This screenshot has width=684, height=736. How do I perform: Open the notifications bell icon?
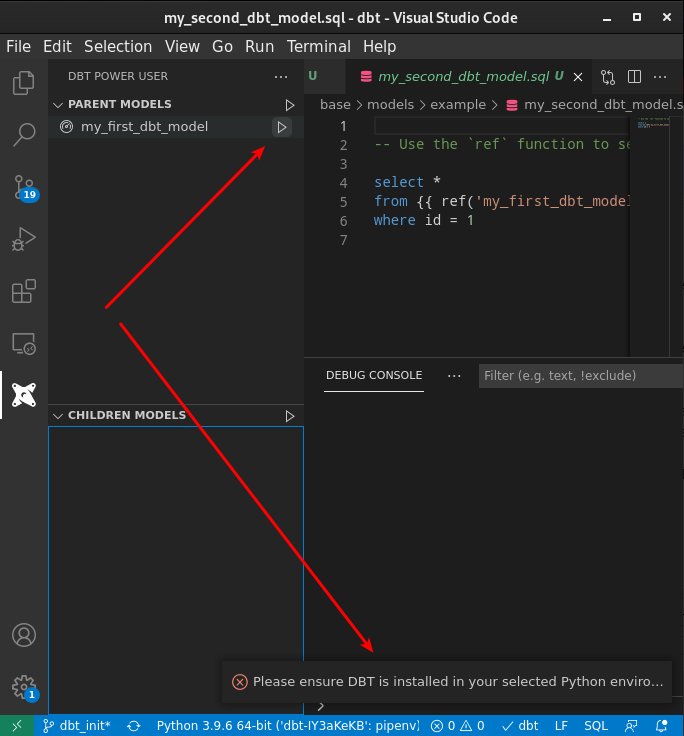click(661, 726)
